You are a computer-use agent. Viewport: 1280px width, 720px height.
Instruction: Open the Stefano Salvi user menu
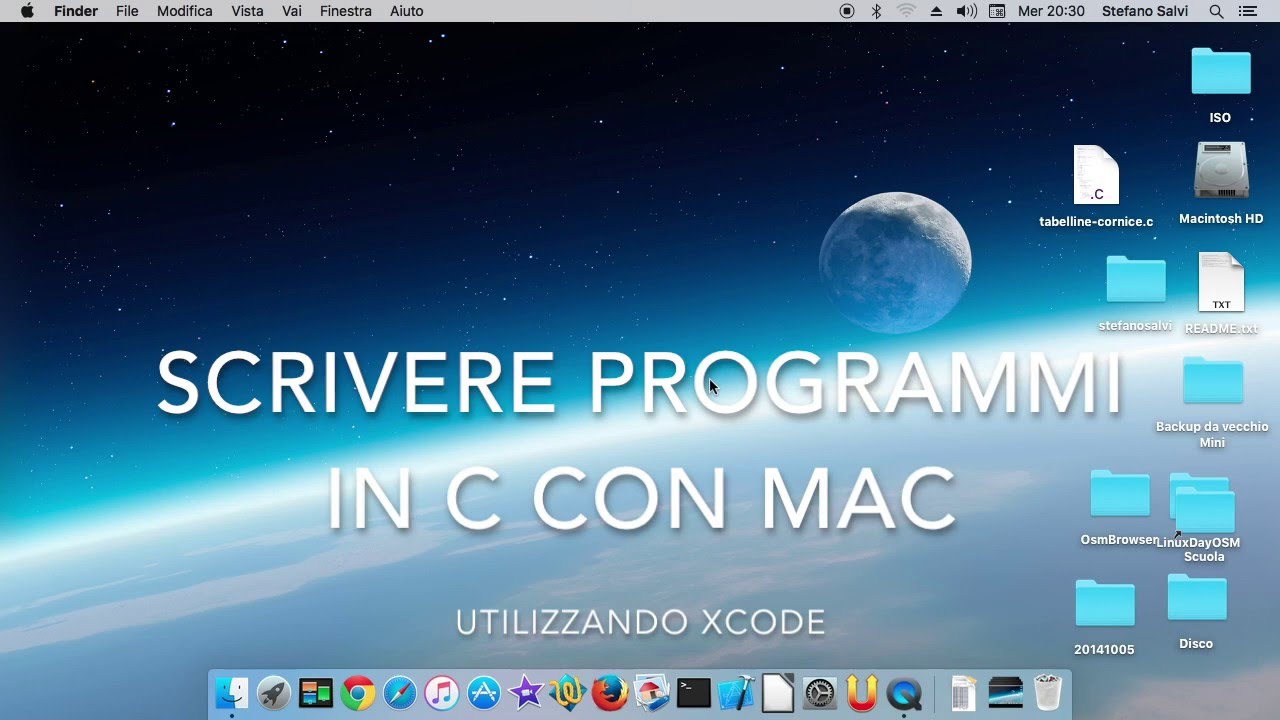[x=1145, y=11]
